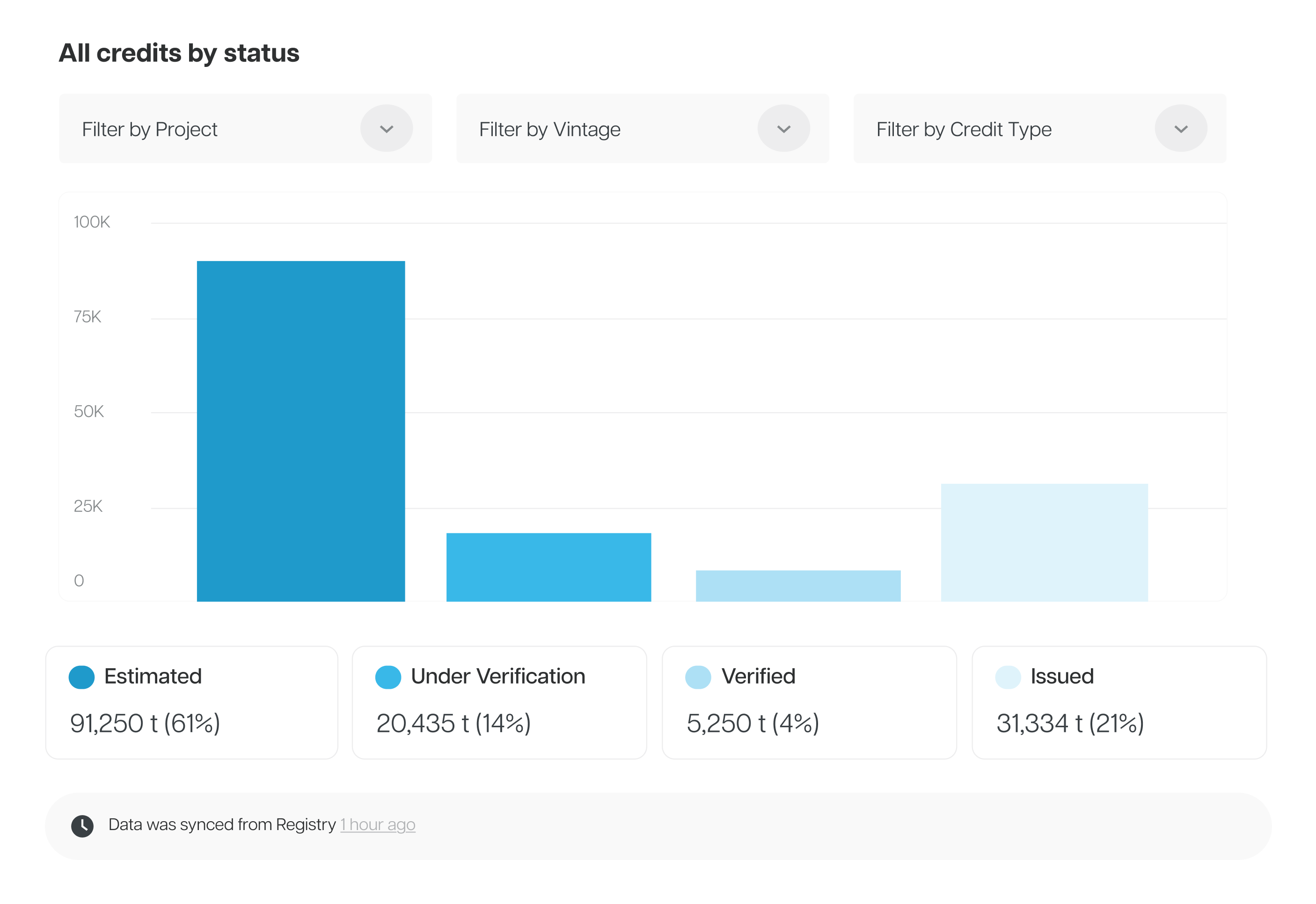
Task: Click the clock icon in sync notice
Action: tap(82, 826)
